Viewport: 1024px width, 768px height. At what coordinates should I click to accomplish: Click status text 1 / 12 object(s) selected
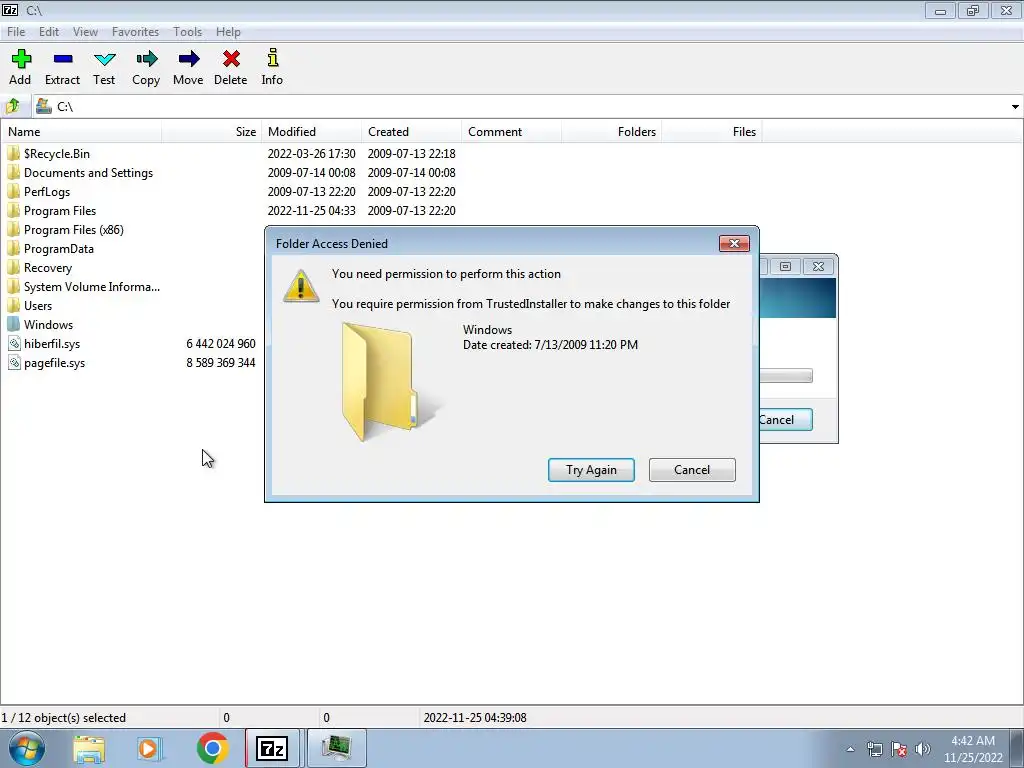click(x=63, y=718)
